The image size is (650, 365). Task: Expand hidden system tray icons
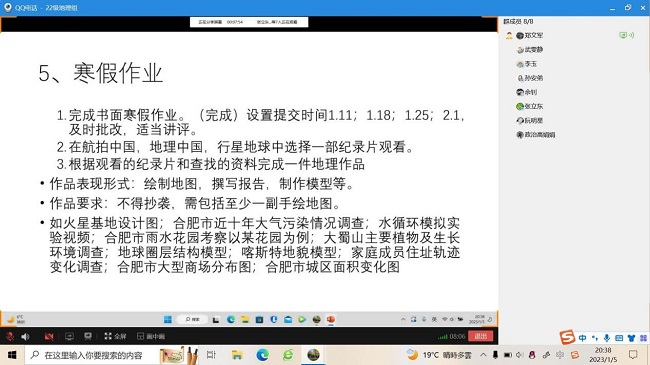483,355
